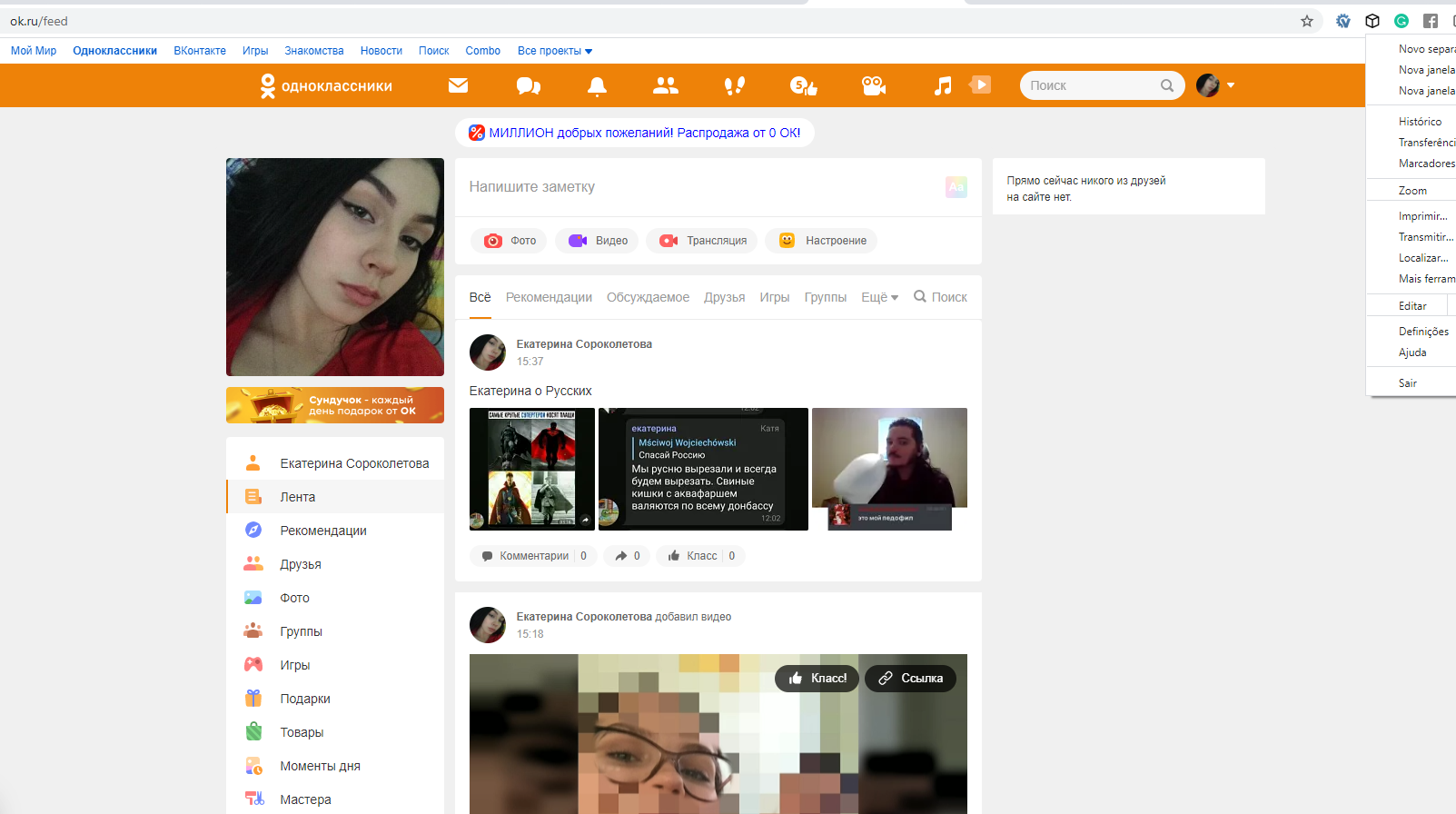This screenshot has width=1456, height=814.
Task: Open the superheroes image in the first post
Action: click(532, 469)
